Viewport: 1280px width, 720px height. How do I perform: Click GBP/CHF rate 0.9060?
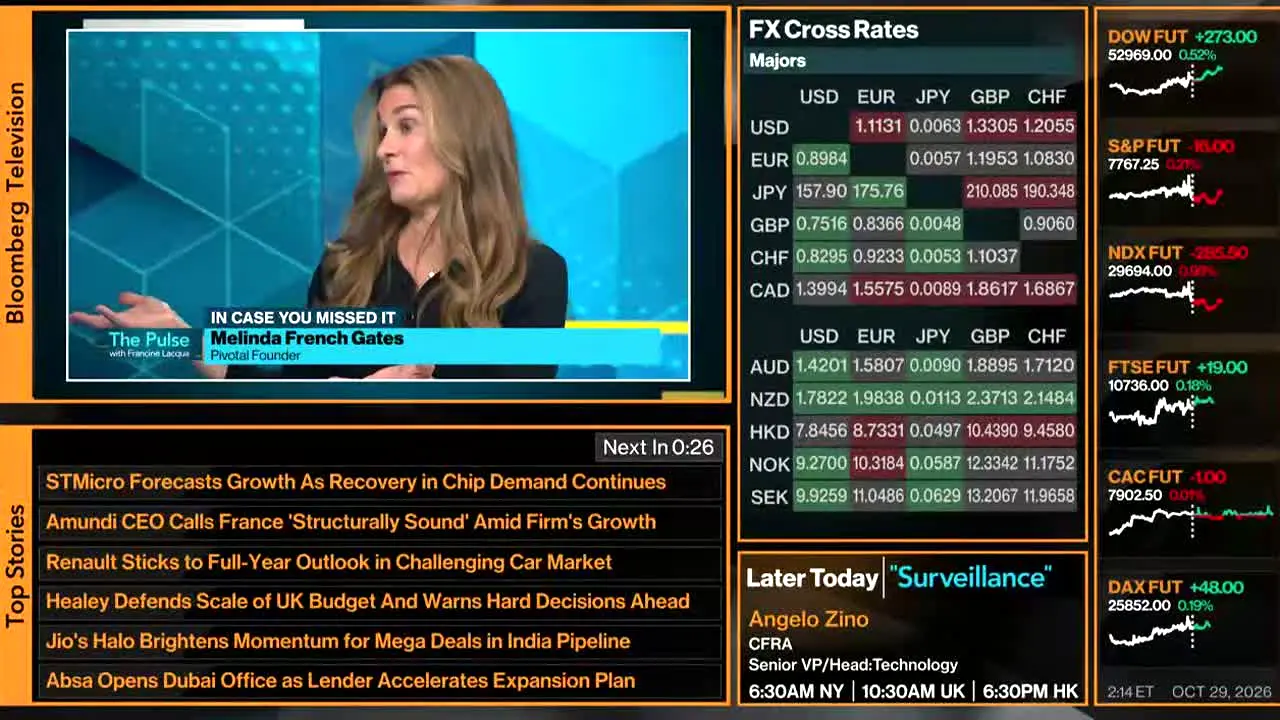tap(1048, 224)
